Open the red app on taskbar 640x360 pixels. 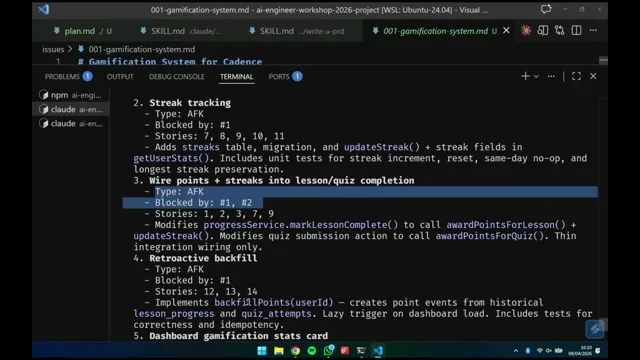click(x=345, y=351)
